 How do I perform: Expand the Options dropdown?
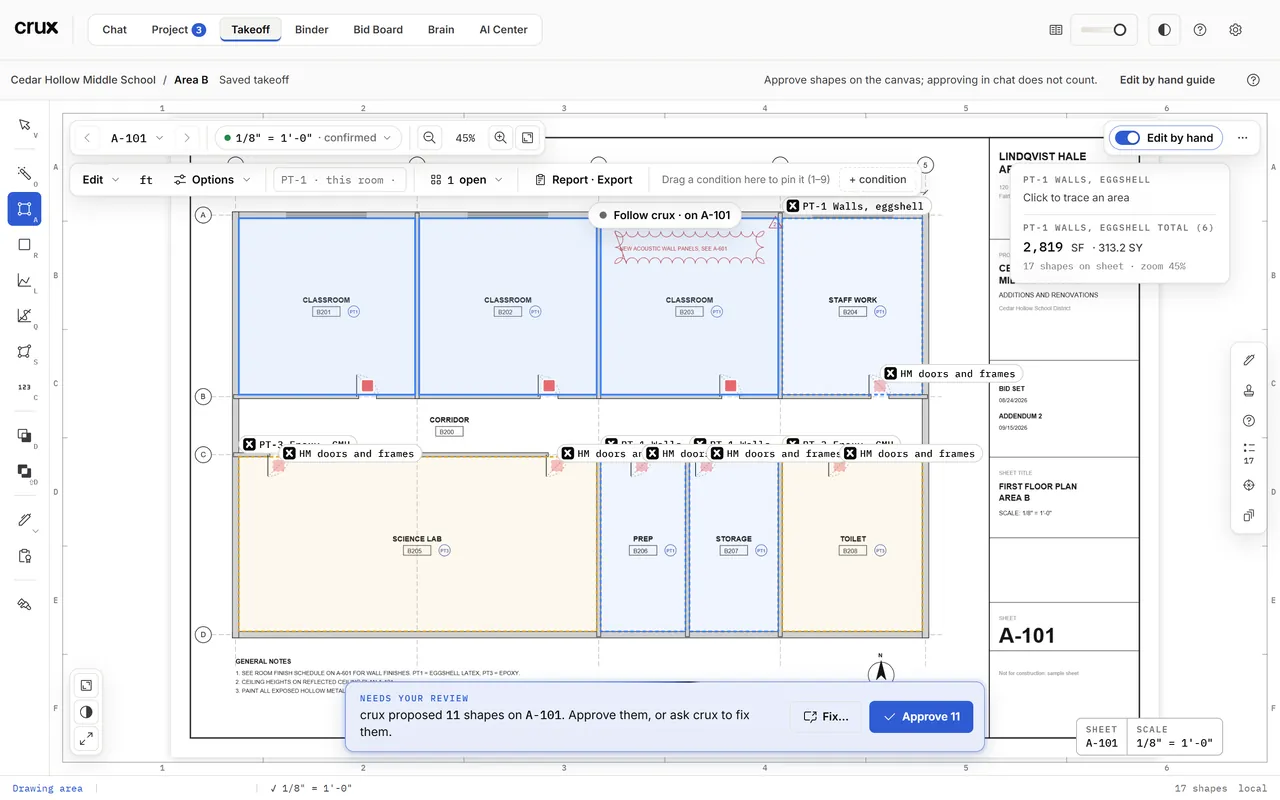(x=211, y=180)
